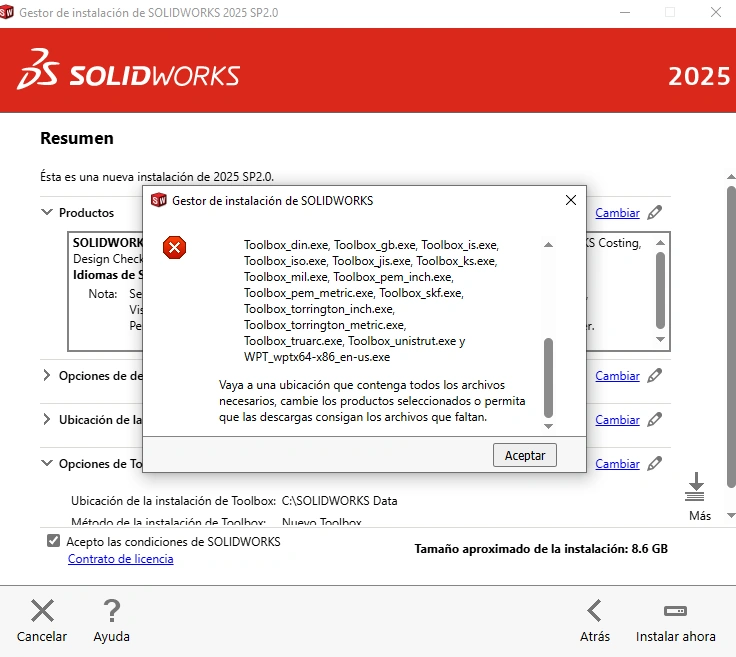Click Cambiar link for Productos

coord(617,213)
